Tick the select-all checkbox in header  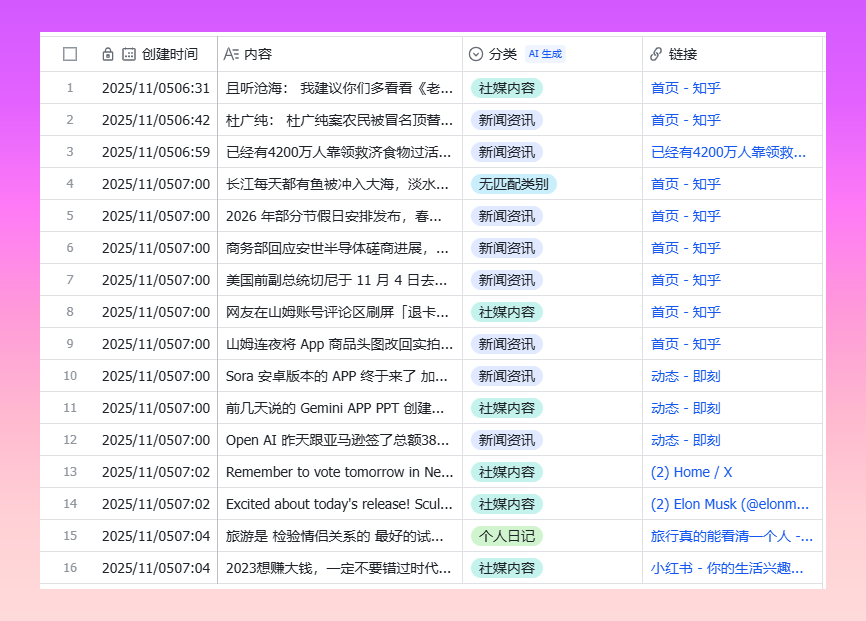70,54
